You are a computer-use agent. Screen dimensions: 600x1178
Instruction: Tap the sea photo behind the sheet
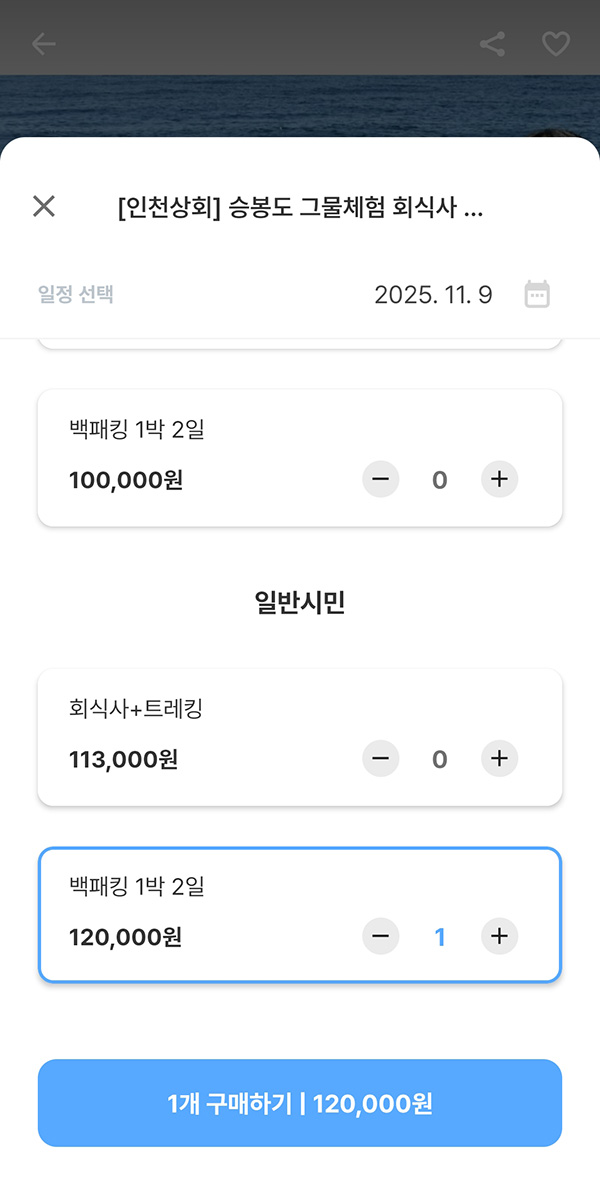click(x=300, y=105)
